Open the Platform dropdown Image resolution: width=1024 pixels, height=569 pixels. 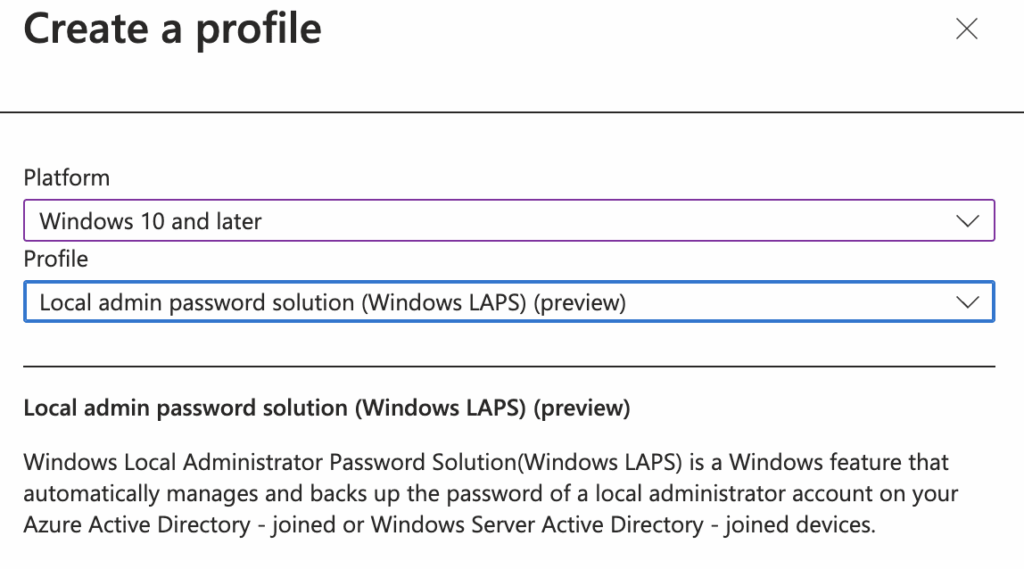click(508, 221)
